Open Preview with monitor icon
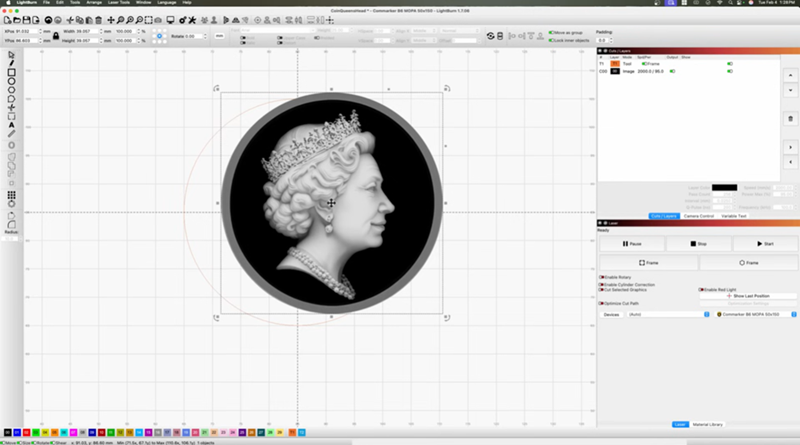The width and height of the screenshot is (800, 445). [x=170, y=20]
